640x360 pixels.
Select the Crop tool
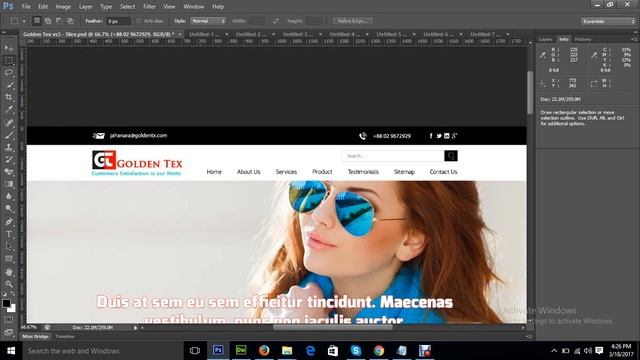(x=9, y=97)
